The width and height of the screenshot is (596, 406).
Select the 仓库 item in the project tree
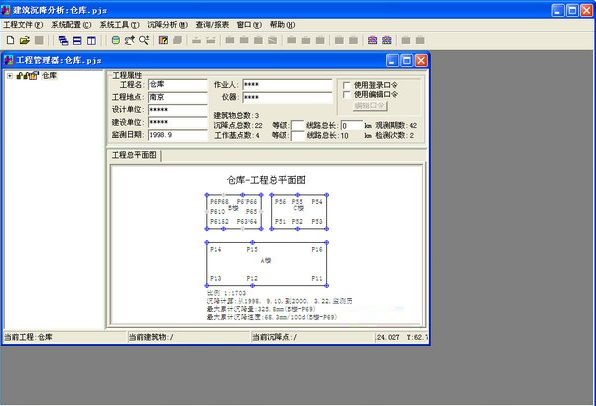click(49, 76)
